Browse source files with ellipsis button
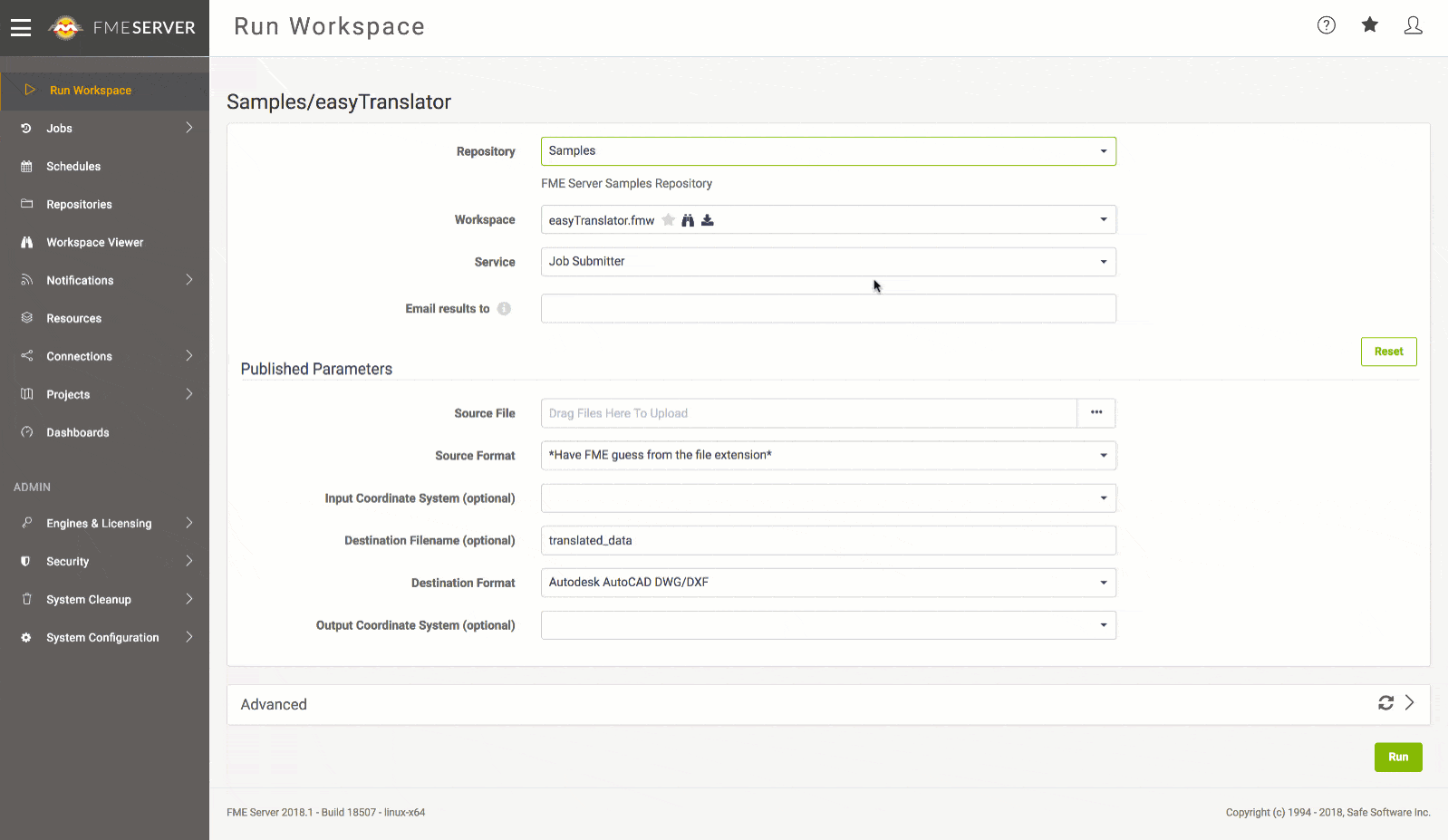The height and width of the screenshot is (840, 1448). pyautogui.click(x=1096, y=413)
